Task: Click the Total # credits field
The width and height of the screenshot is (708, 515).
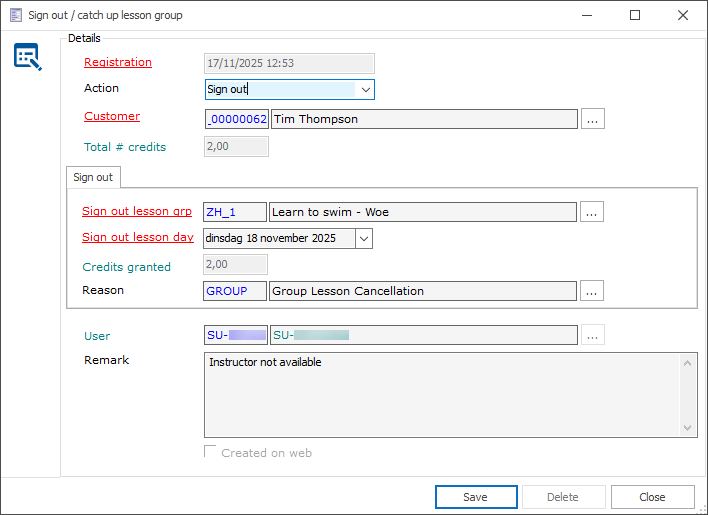Action: tap(236, 147)
